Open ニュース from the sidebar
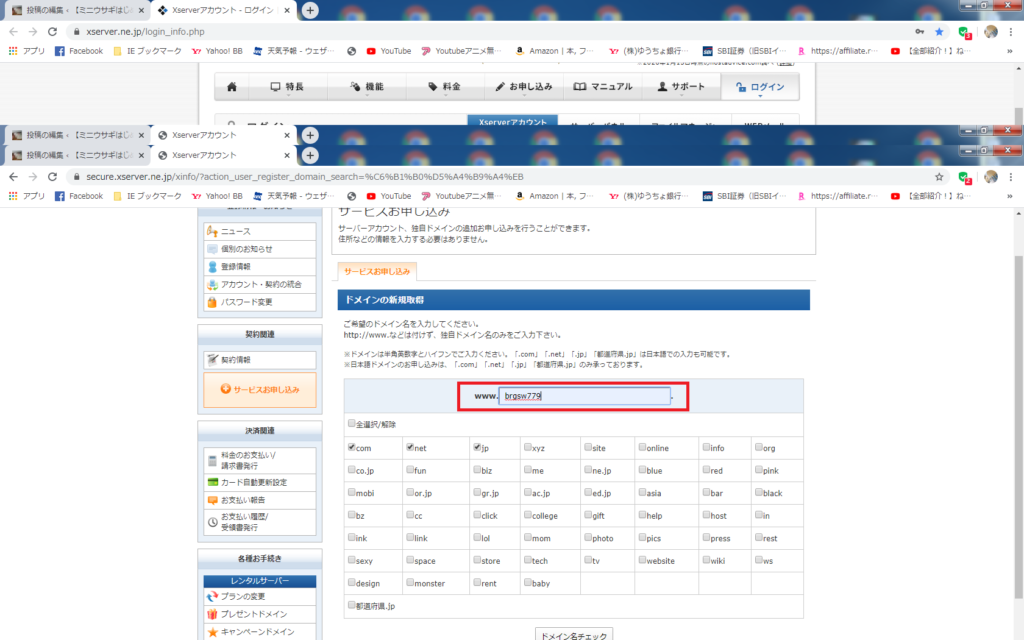Screen dimensions: 1024x640 coord(236,232)
